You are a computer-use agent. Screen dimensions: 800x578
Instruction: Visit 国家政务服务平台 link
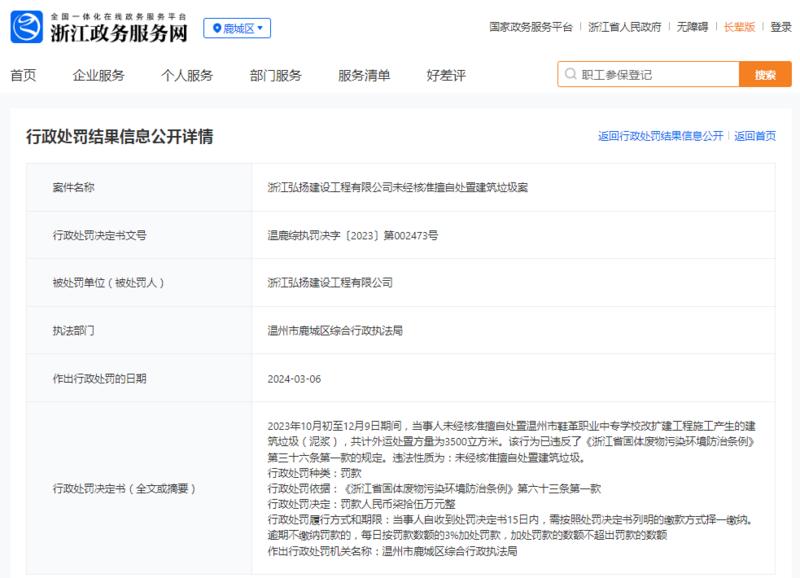(x=531, y=27)
